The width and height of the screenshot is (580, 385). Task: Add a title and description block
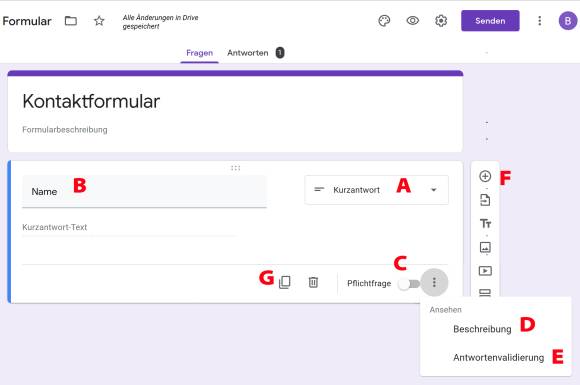coord(485,223)
